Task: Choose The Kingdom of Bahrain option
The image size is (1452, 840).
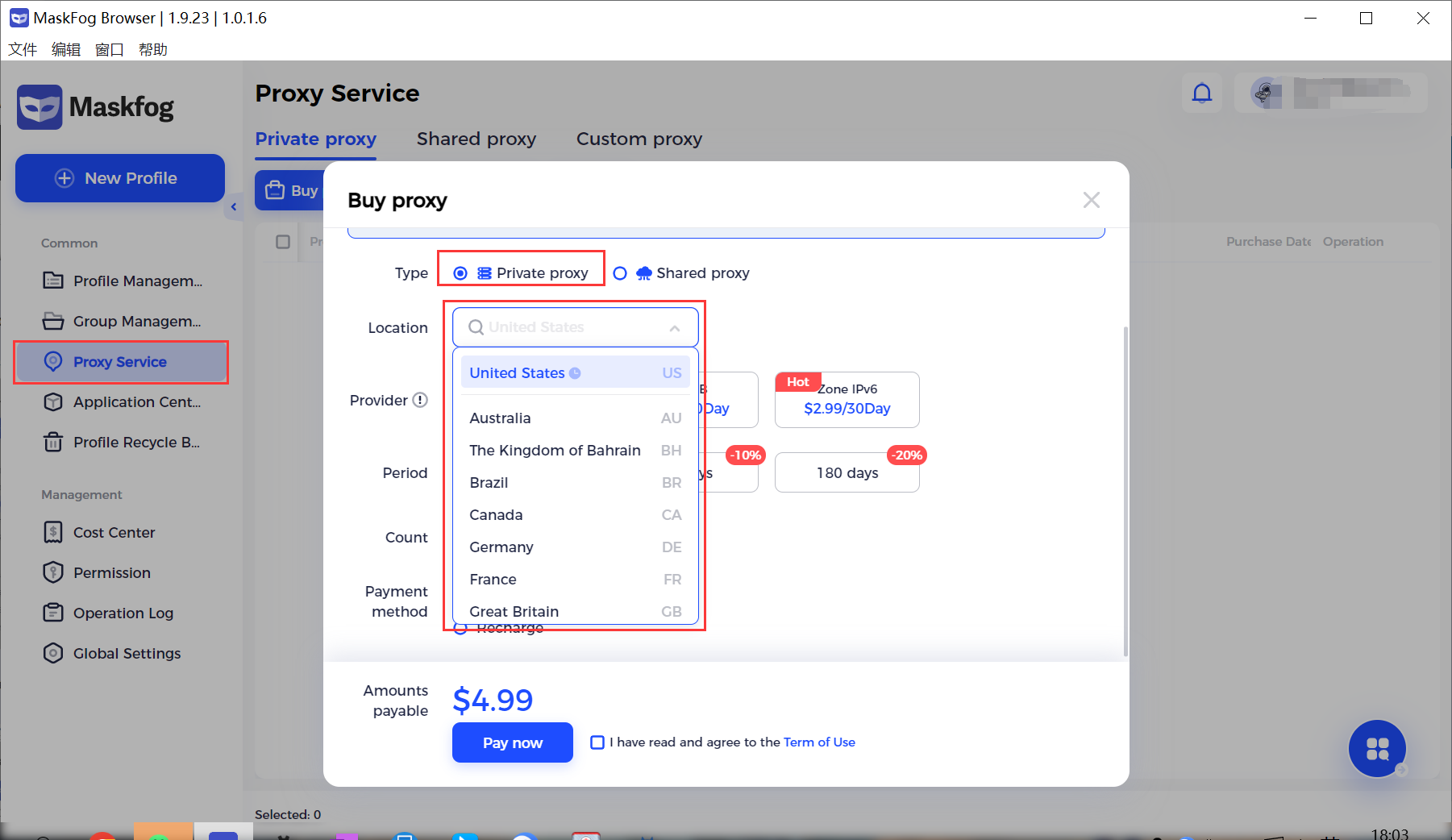Action: [x=576, y=450]
